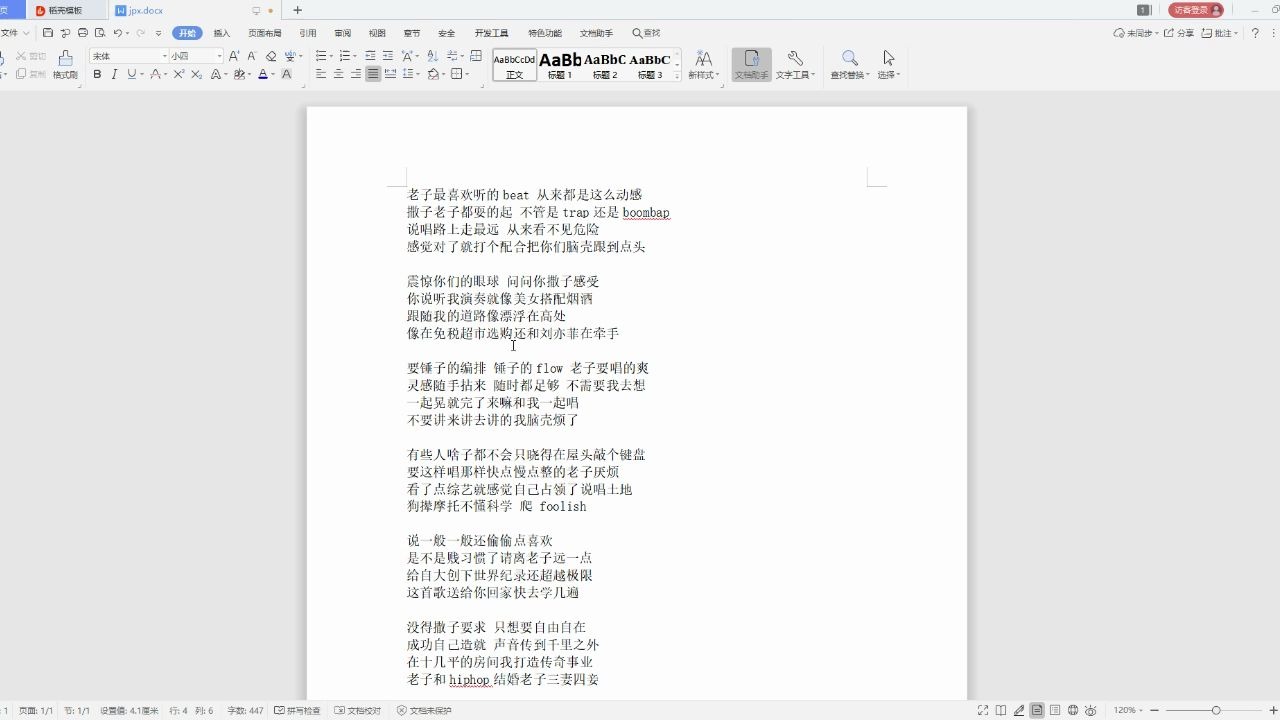This screenshot has width=1280, height=720.
Task: Click the Format Painter (格式刷) brush
Action: (x=65, y=64)
